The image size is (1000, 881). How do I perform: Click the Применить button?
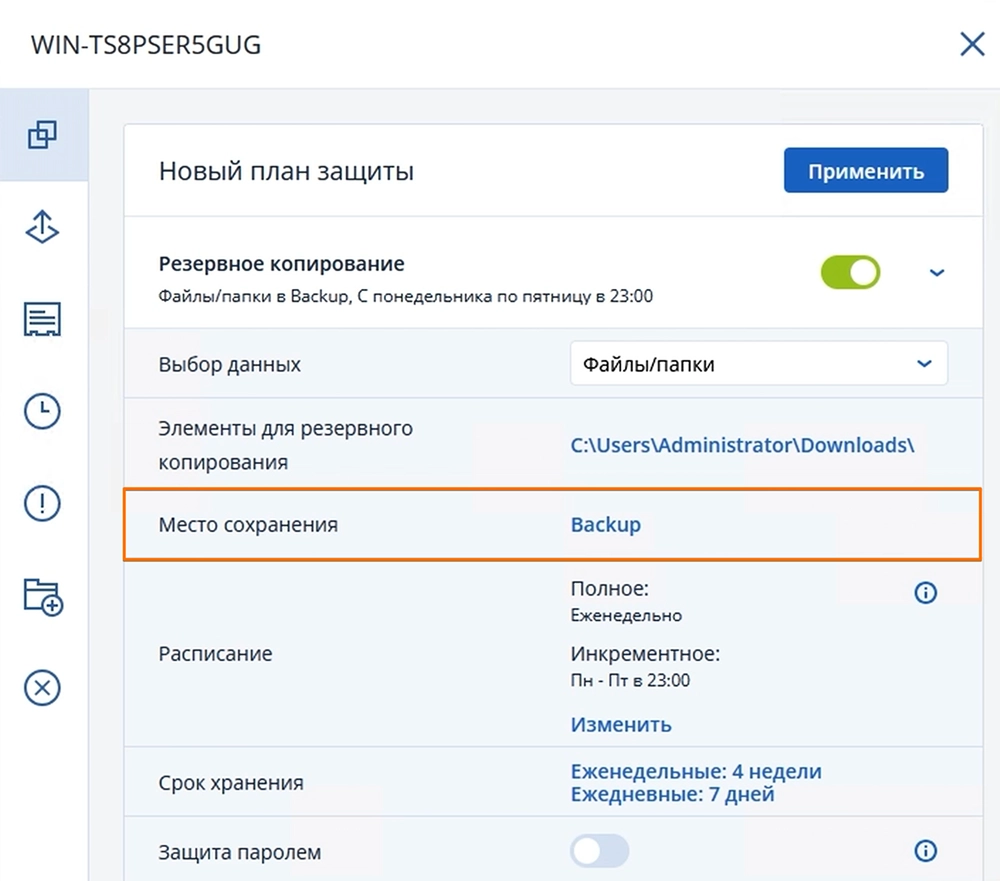(865, 171)
